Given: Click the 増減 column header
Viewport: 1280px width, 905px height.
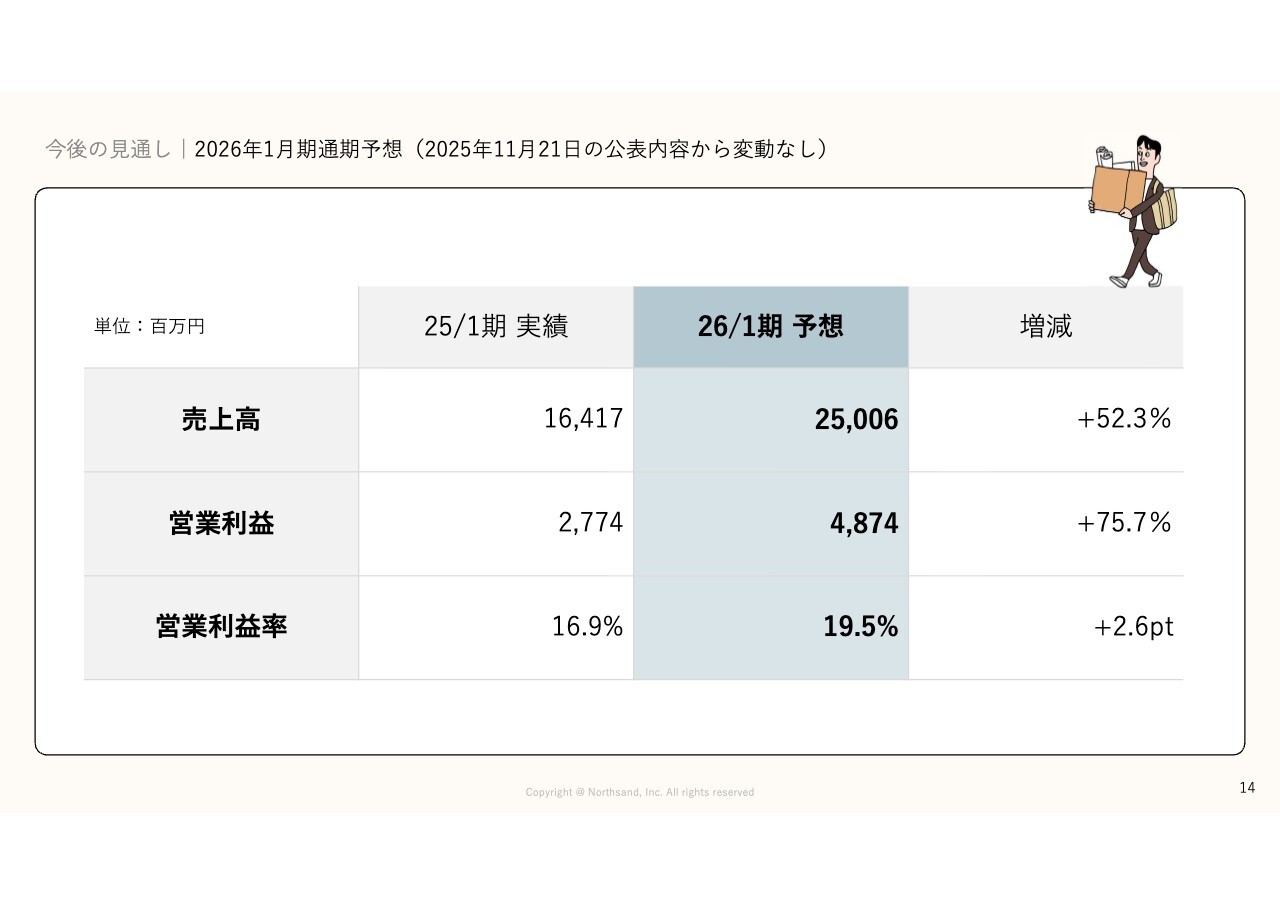Looking at the screenshot, I should [1045, 327].
